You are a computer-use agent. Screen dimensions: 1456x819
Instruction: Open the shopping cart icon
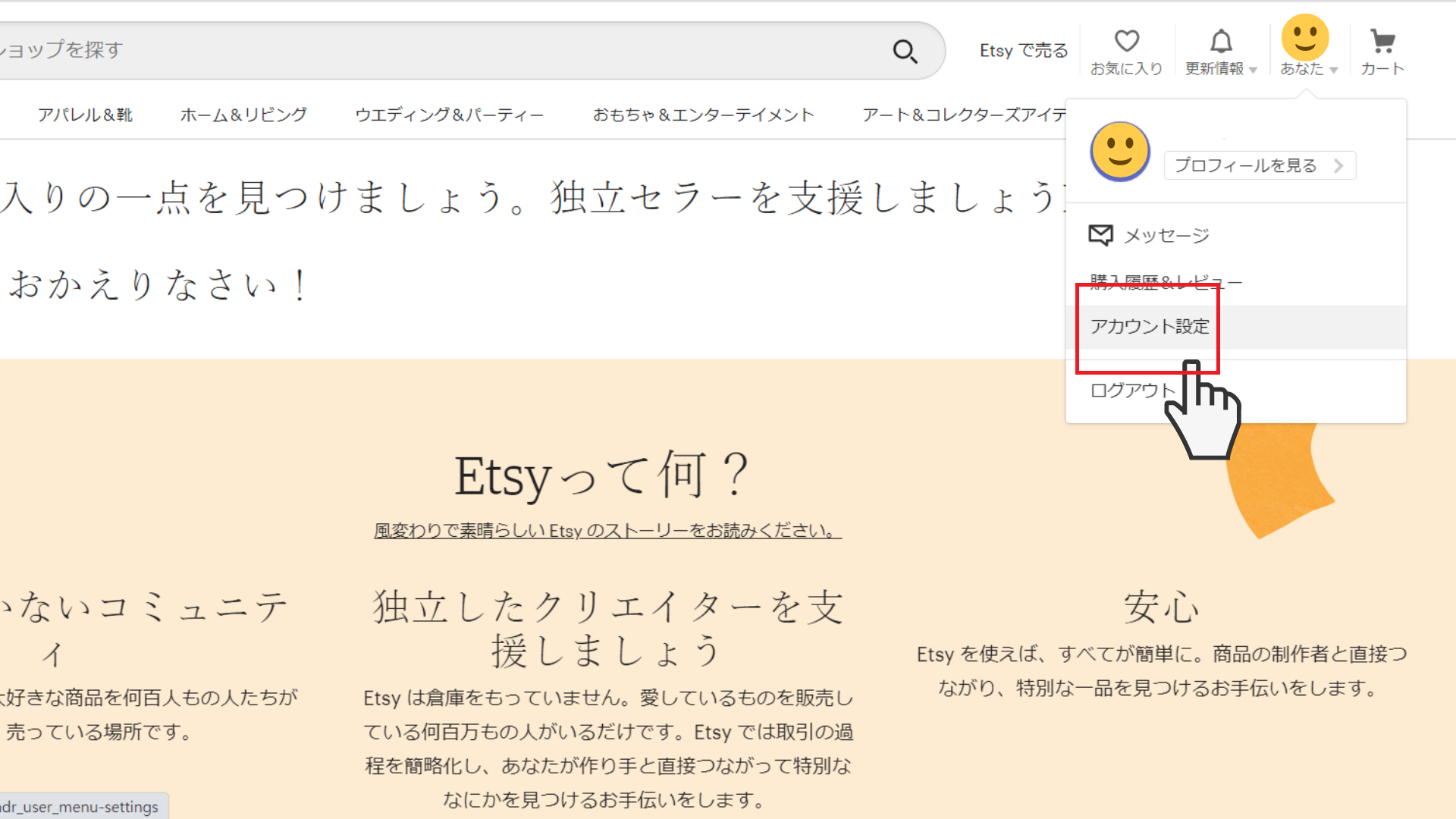point(1383,41)
